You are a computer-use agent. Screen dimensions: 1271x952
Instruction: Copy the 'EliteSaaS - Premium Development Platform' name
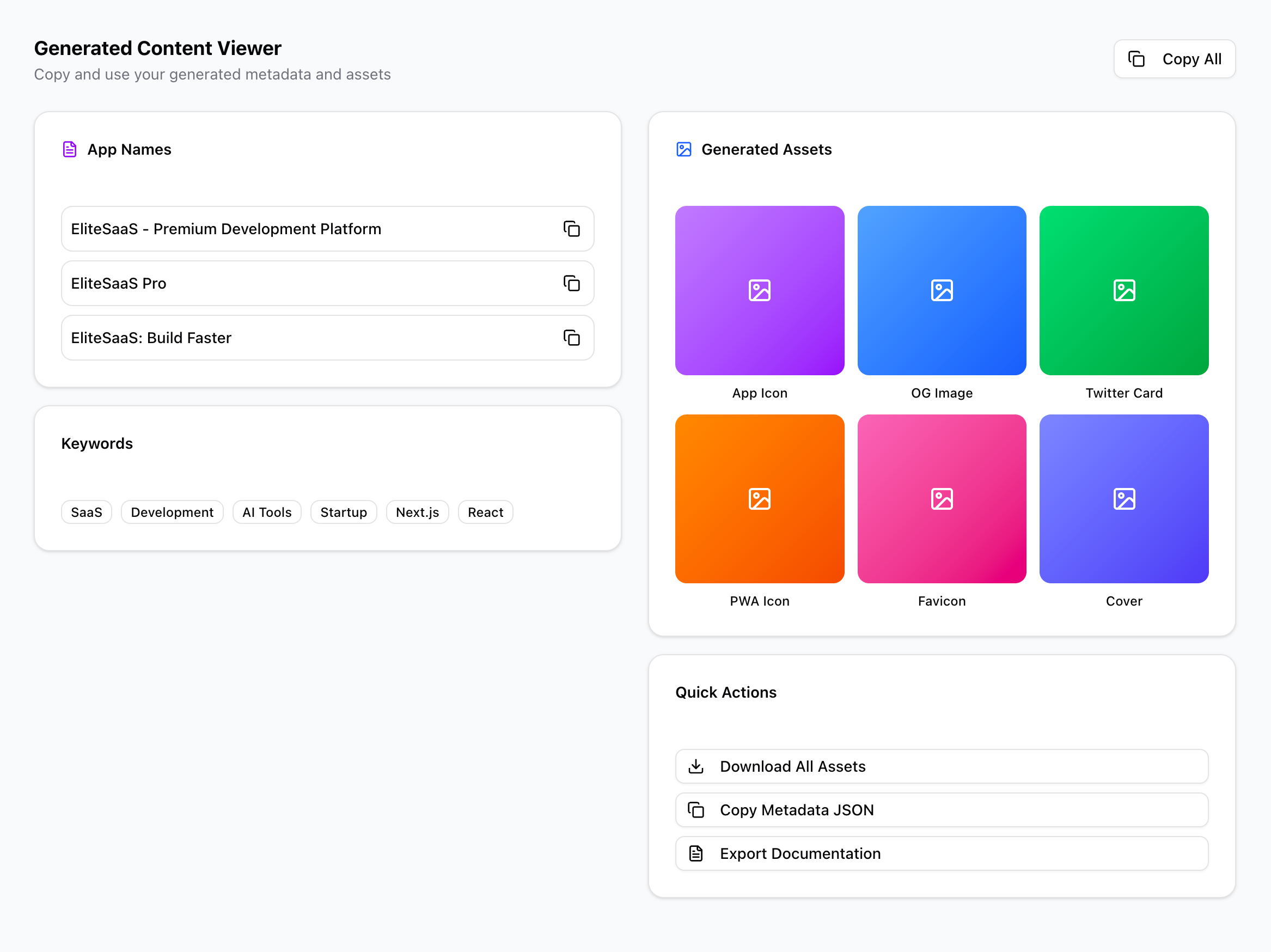pos(571,229)
